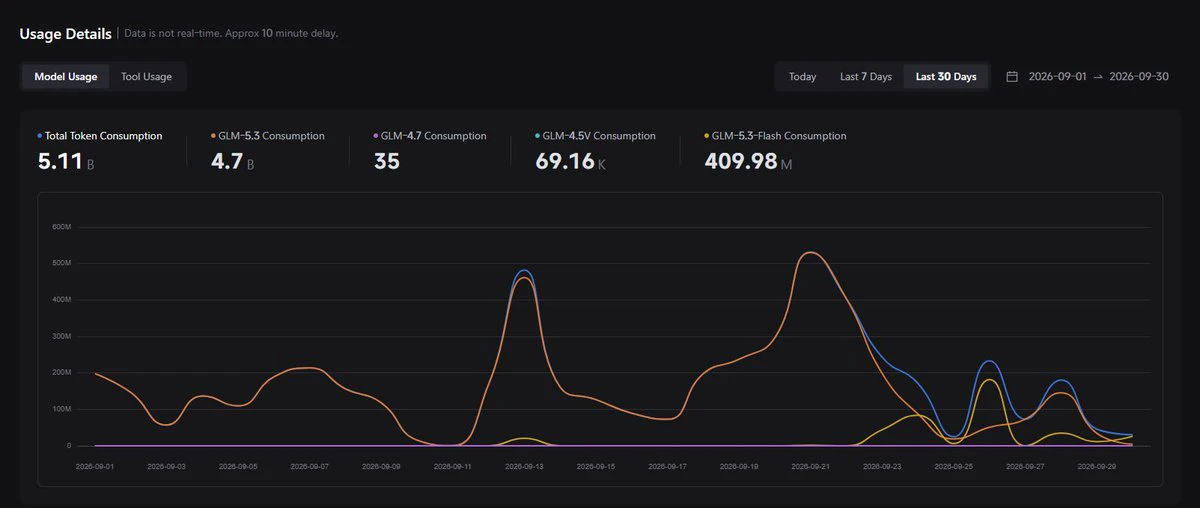The height and width of the screenshot is (508, 1200).
Task: Toggle GLM-5.3 Consumption orange legend dot
Action: click(x=214, y=135)
